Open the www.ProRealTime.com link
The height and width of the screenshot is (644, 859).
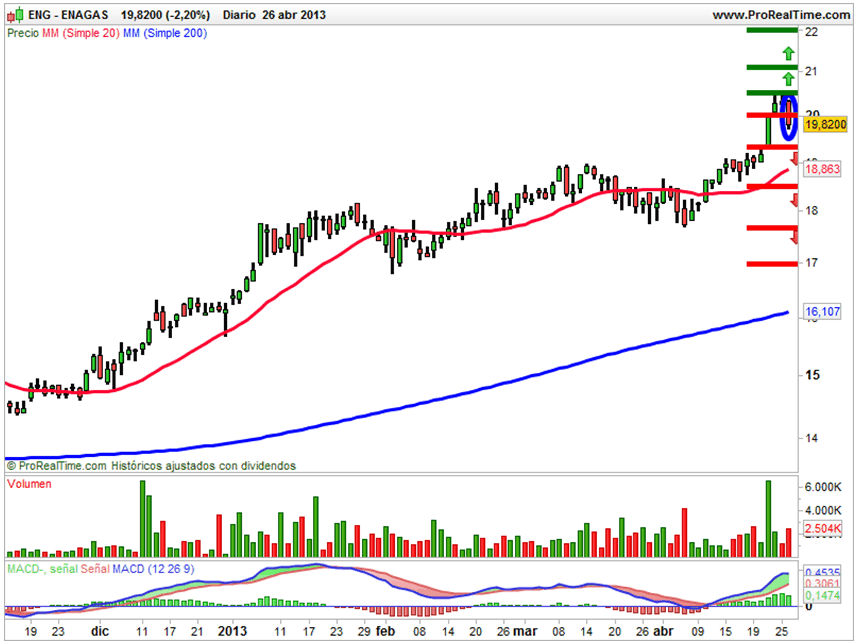[781, 15]
